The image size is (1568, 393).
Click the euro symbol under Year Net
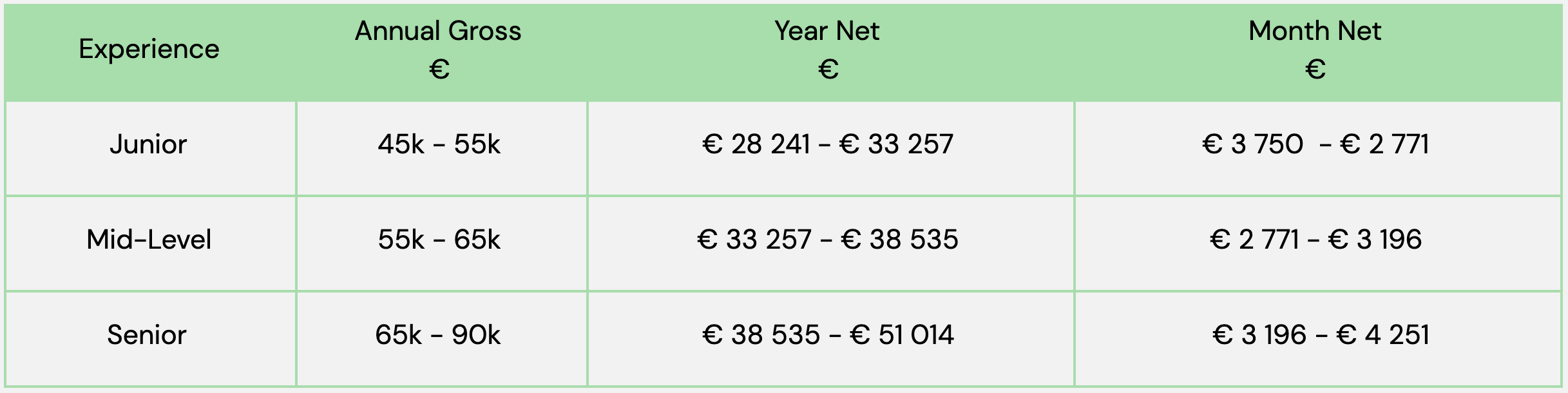point(828,69)
